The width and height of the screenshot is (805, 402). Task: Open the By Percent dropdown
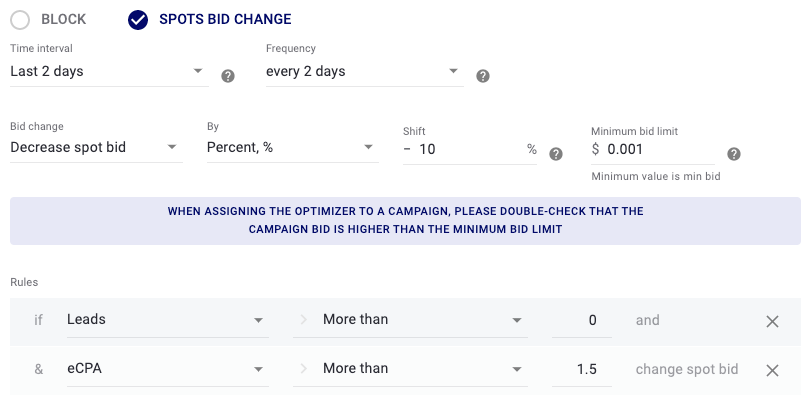pos(293,148)
